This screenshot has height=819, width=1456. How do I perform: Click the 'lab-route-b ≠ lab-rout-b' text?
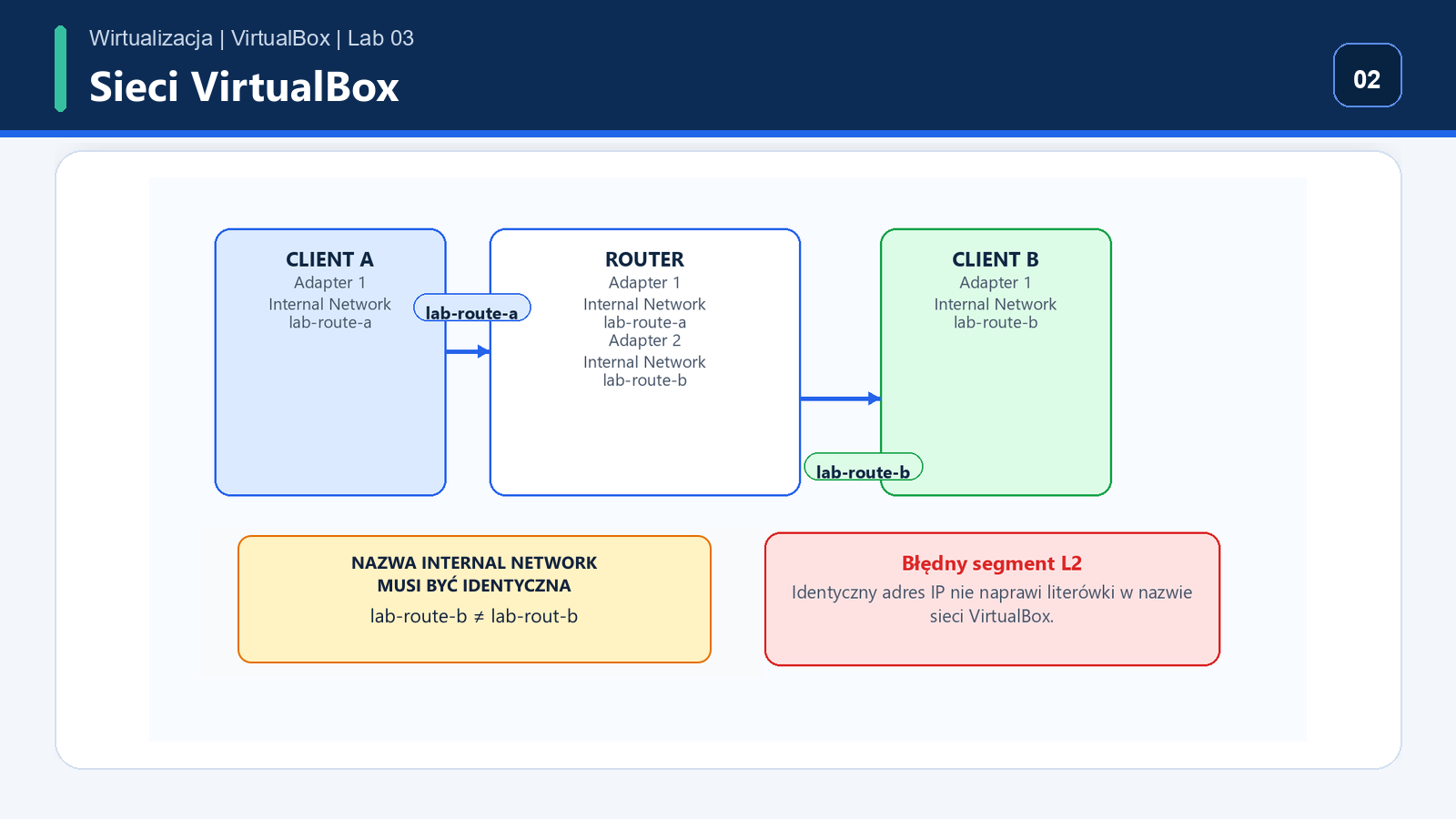pyautogui.click(x=474, y=616)
